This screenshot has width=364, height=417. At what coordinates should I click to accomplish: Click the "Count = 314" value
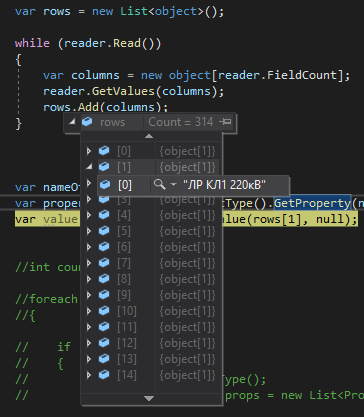181,122
